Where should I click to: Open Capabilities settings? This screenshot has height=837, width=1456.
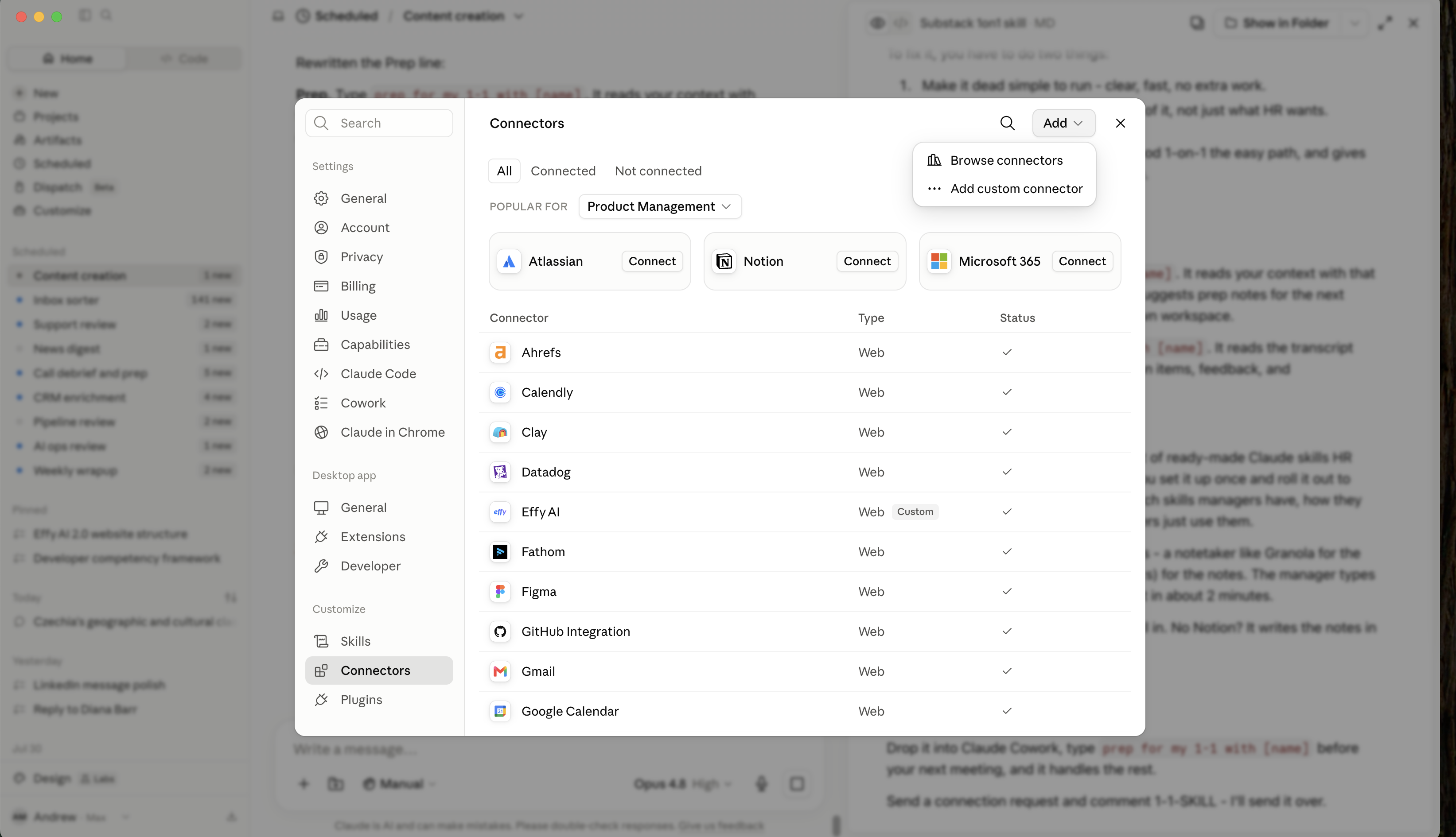tap(379, 345)
